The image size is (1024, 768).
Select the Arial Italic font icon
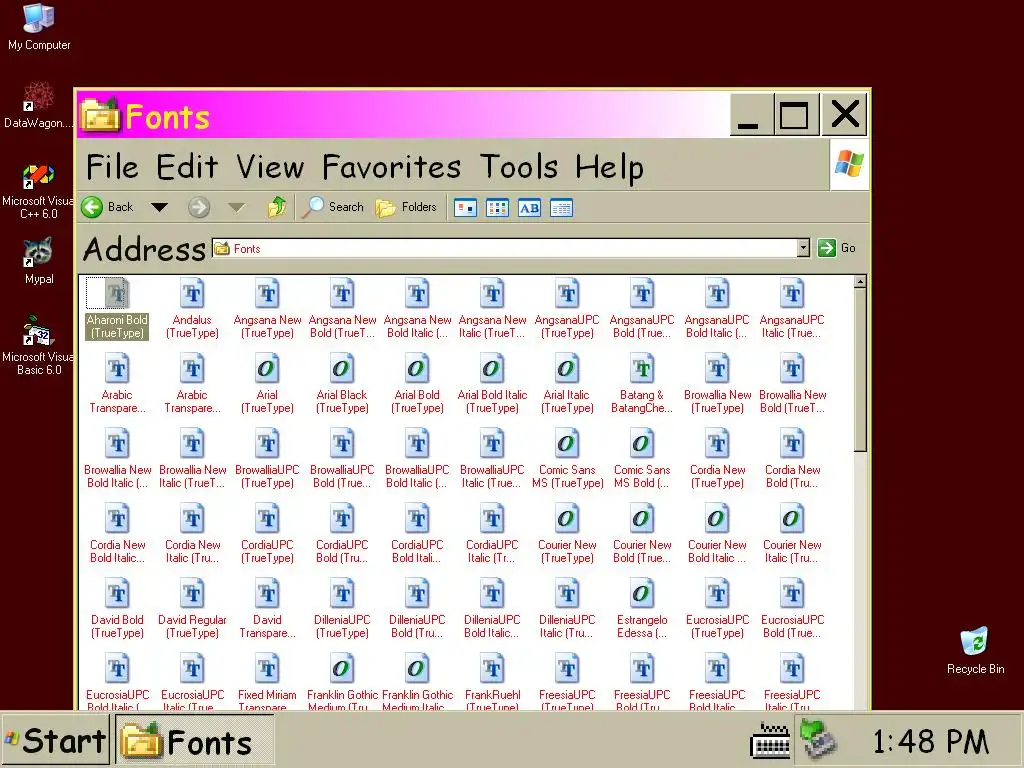click(568, 368)
